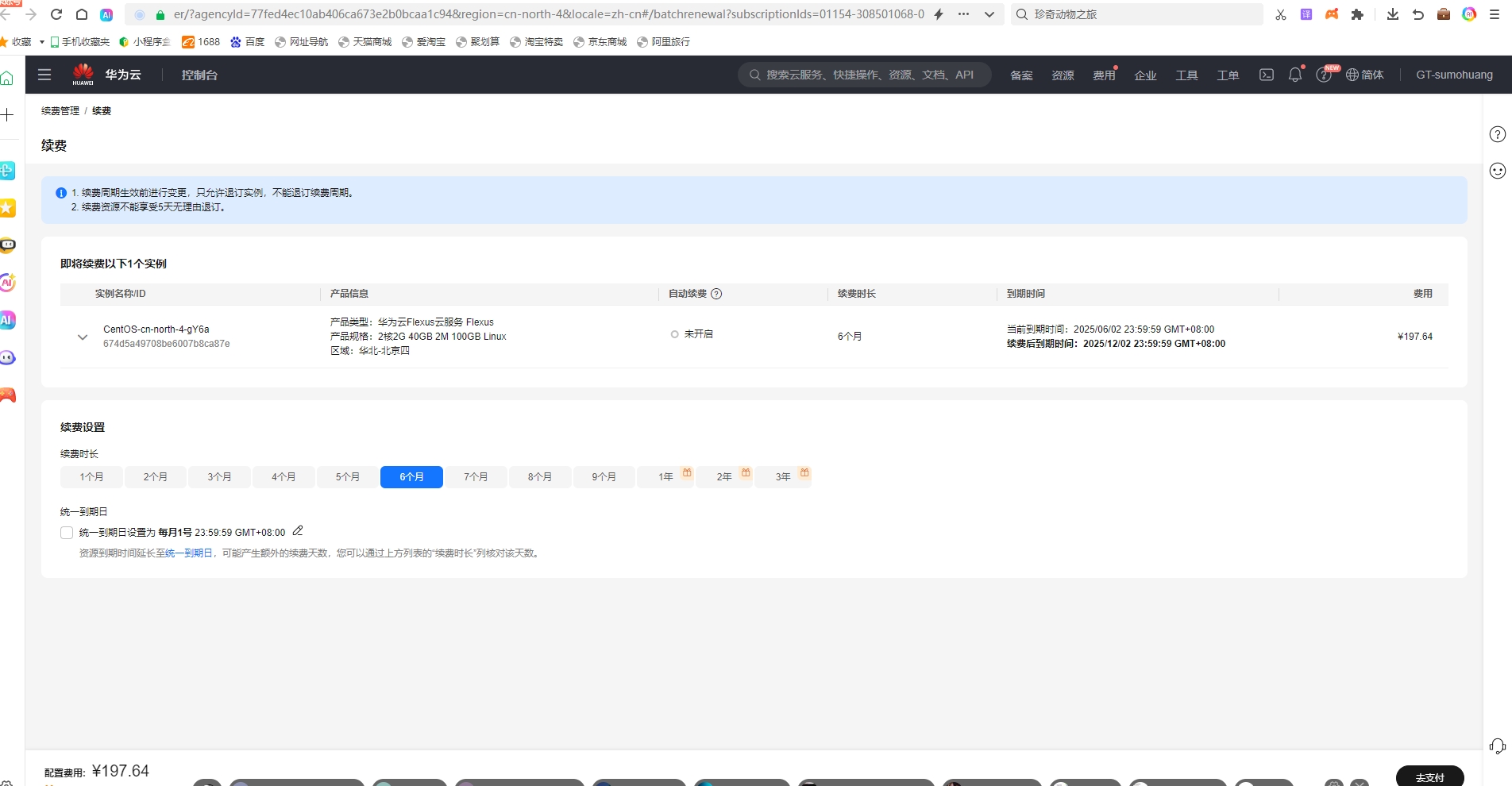Open the 简体 language selector
Screen dimensions: 1512x786
[x=1364, y=75]
